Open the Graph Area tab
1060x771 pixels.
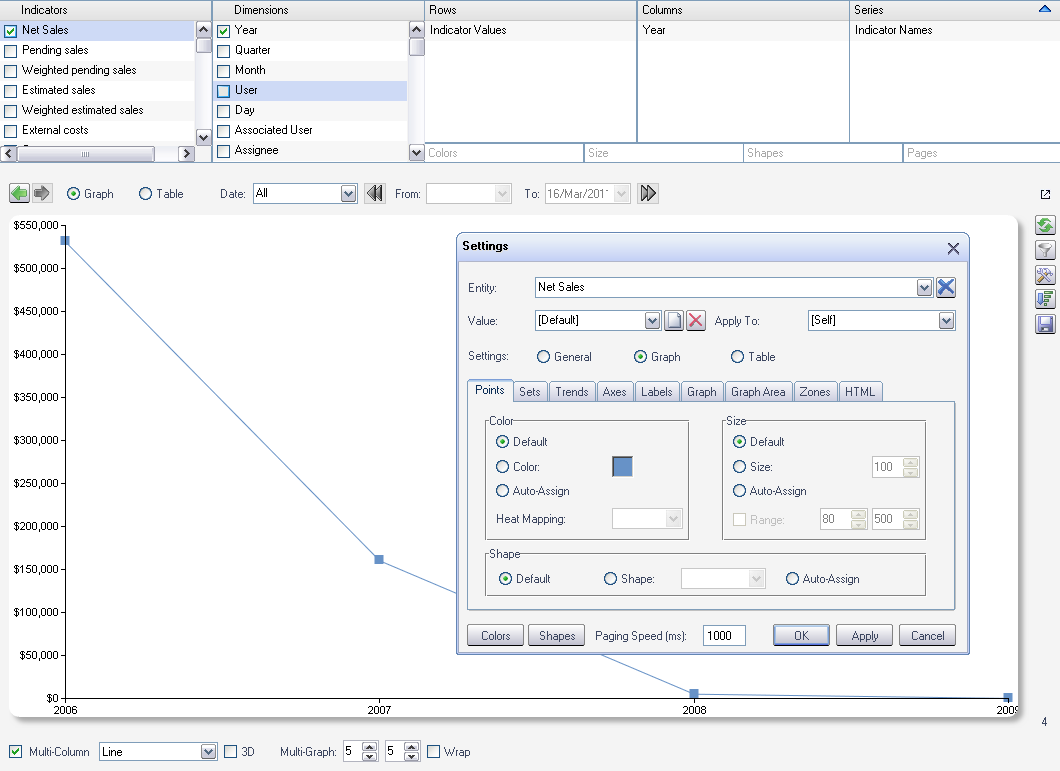(758, 392)
